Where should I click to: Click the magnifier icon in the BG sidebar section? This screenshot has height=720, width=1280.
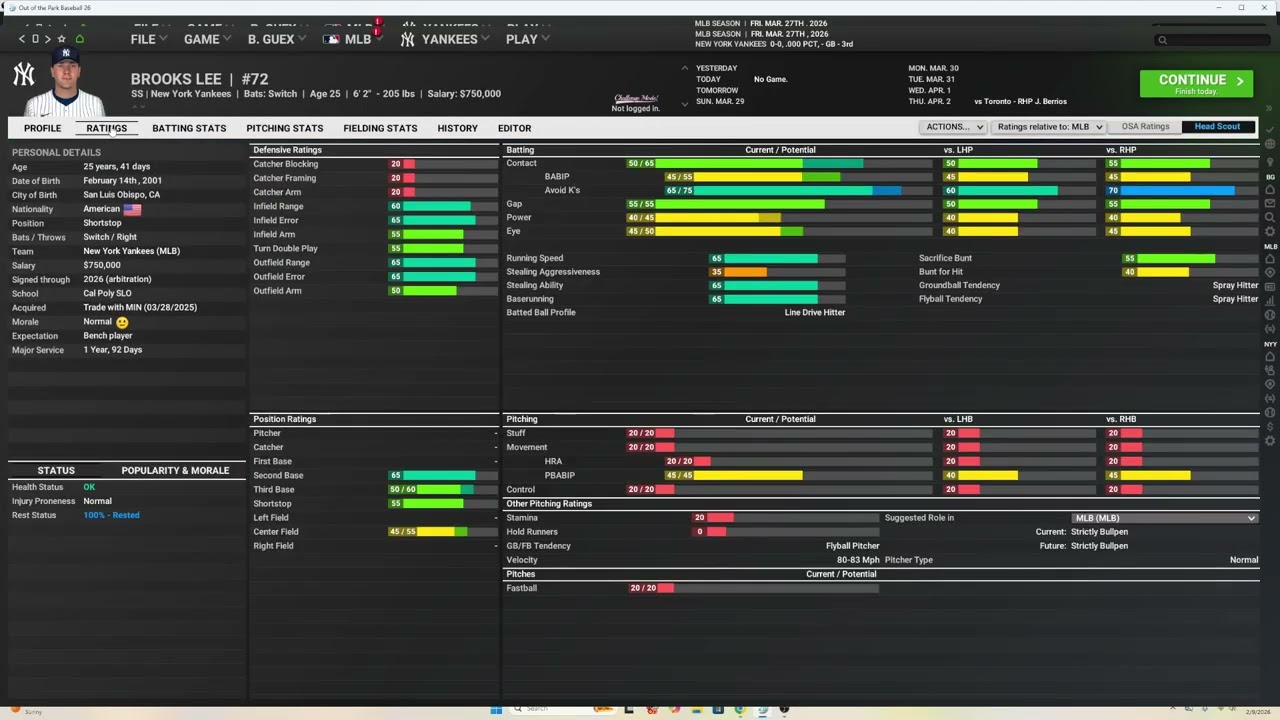[1270, 217]
